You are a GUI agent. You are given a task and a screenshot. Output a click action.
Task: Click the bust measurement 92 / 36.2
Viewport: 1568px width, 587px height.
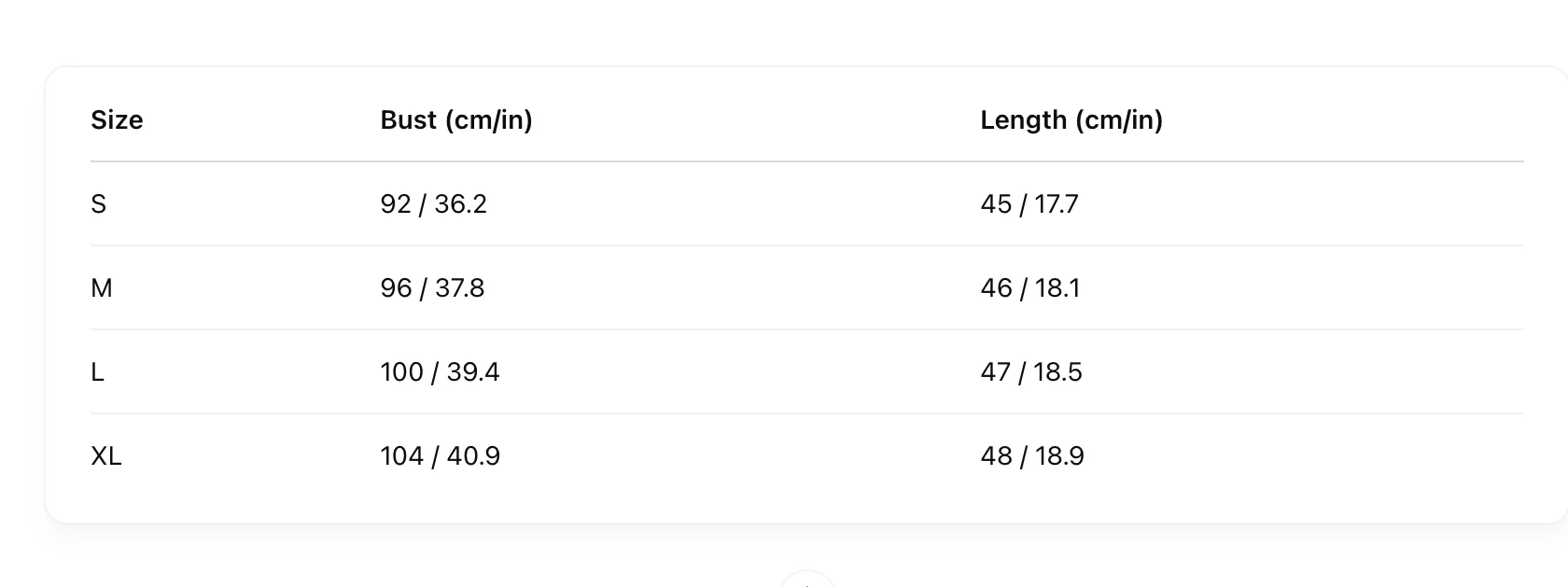pyautogui.click(x=434, y=204)
